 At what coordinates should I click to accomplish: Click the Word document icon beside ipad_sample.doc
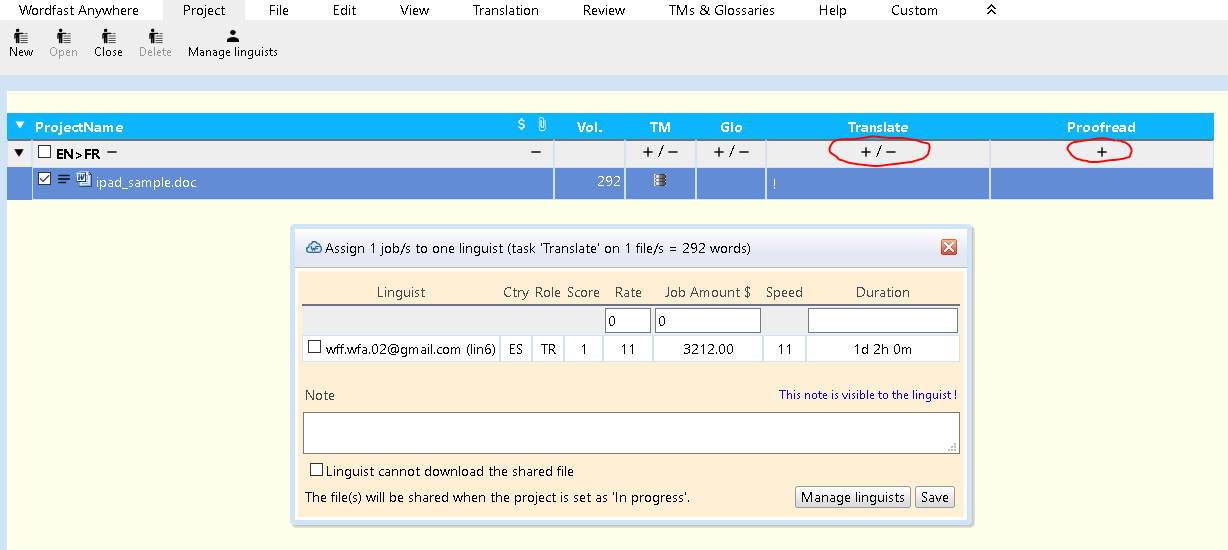tap(84, 181)
